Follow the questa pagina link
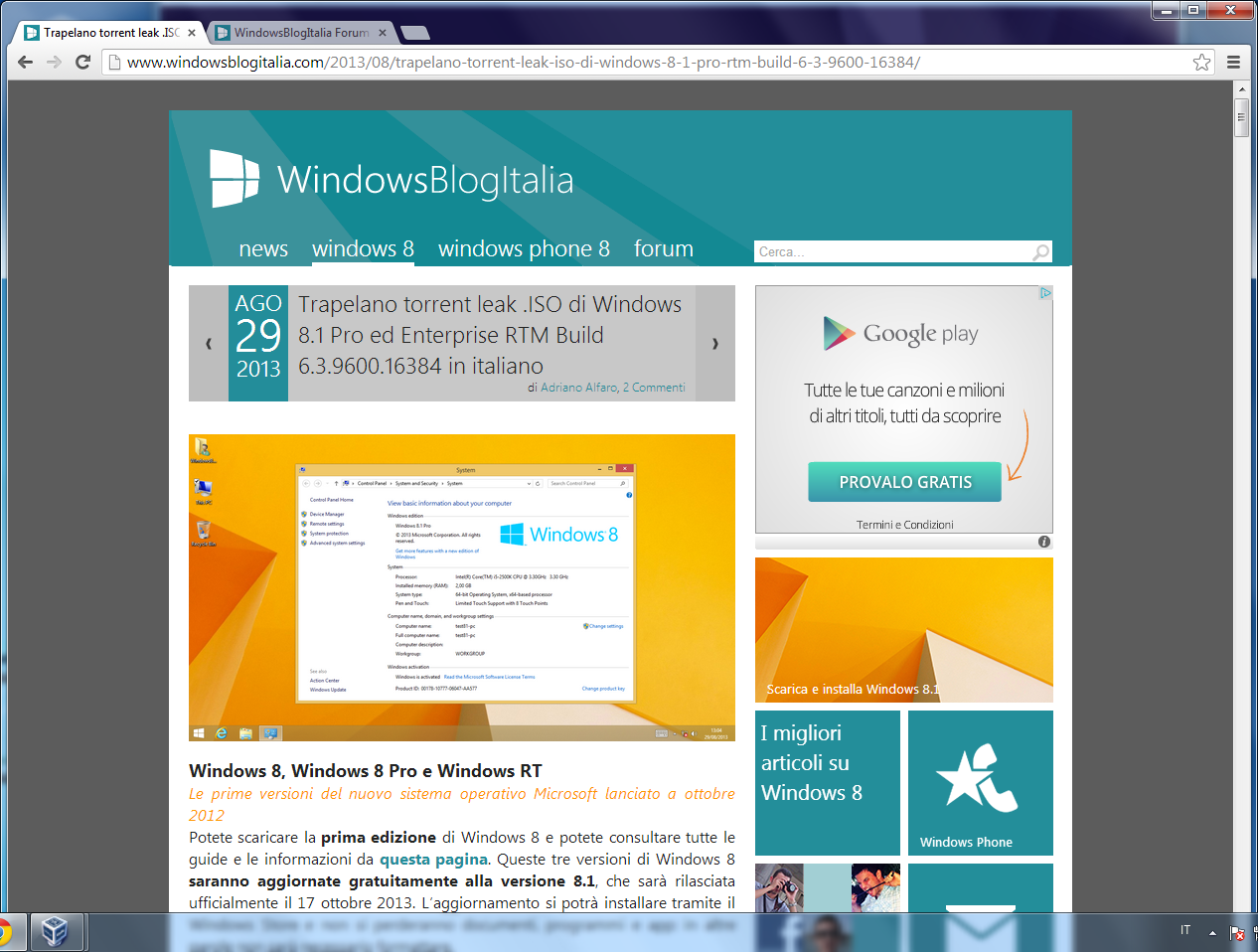The height and width of the screenshot is (952, 1258). click(x=433, y=860)
